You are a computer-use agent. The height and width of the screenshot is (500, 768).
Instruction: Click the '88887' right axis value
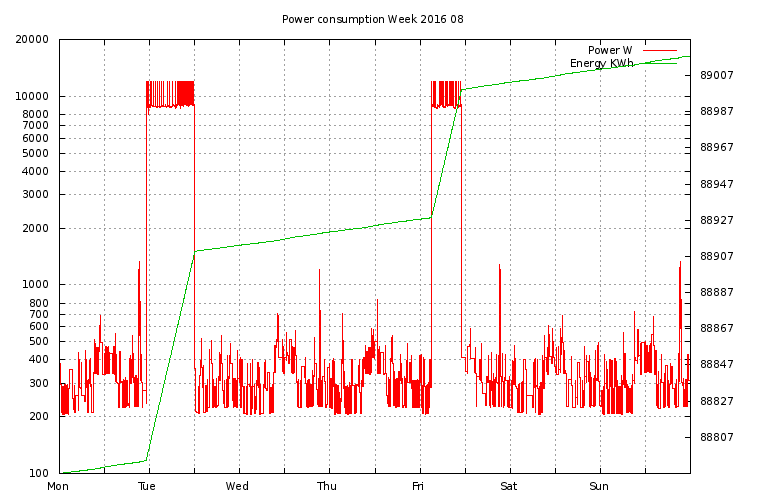[717, 292]
